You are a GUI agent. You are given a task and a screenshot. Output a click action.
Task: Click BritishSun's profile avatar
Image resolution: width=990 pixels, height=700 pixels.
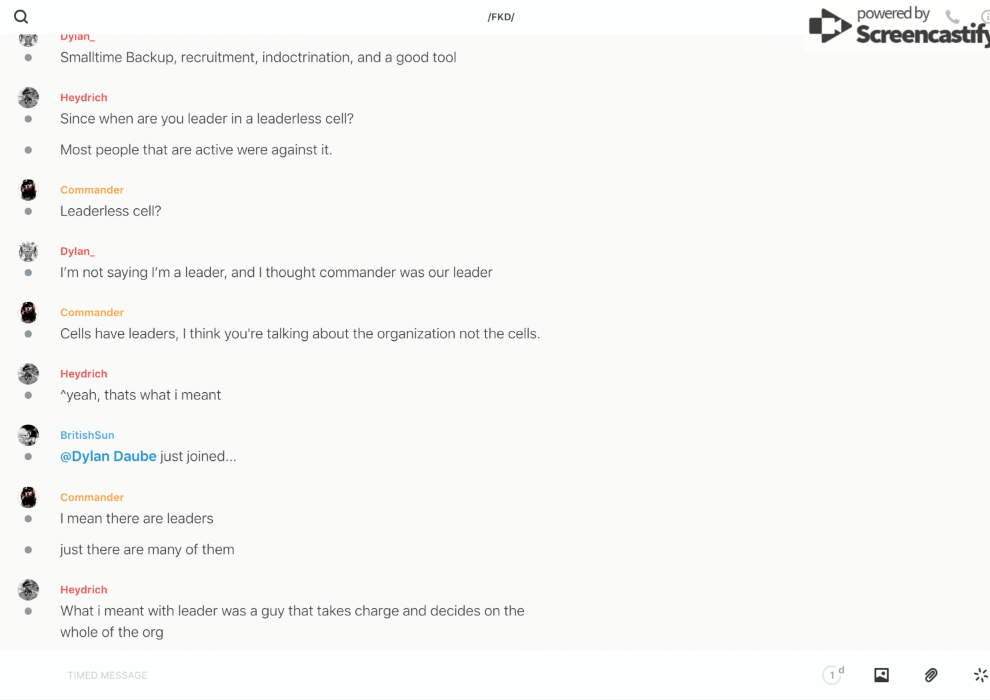coord(28,435)
